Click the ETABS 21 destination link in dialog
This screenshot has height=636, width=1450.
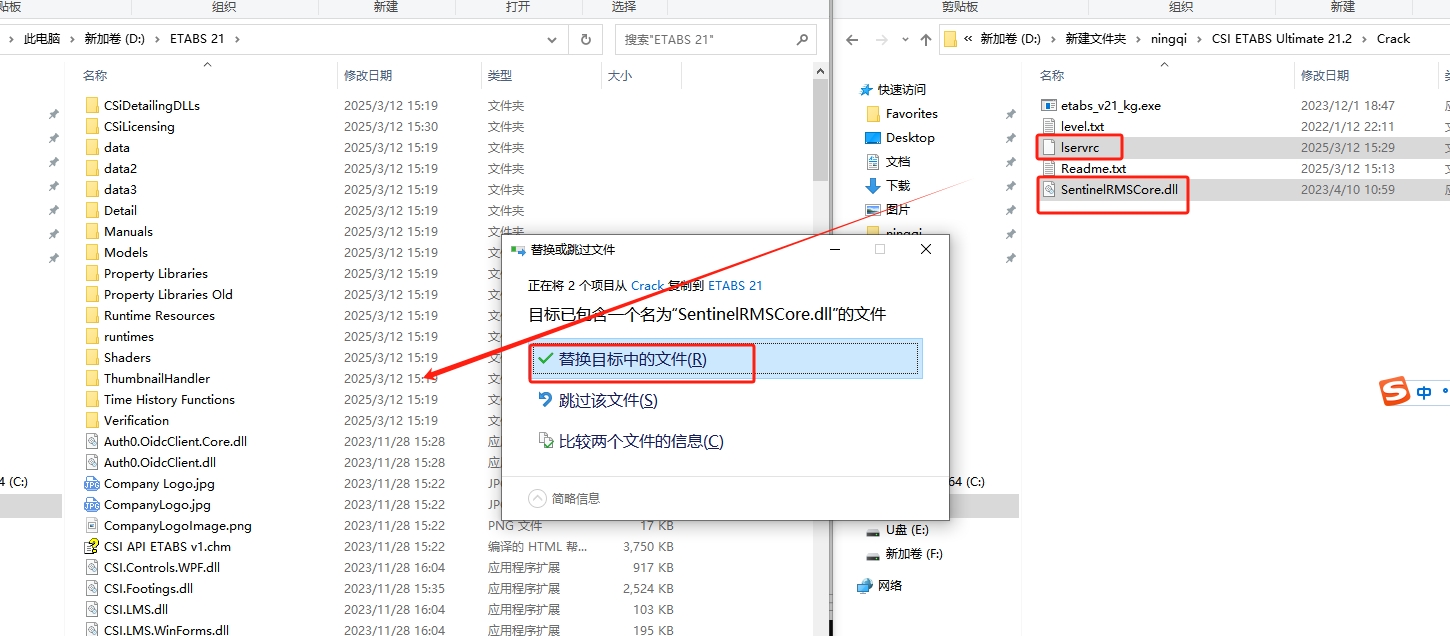735,285
